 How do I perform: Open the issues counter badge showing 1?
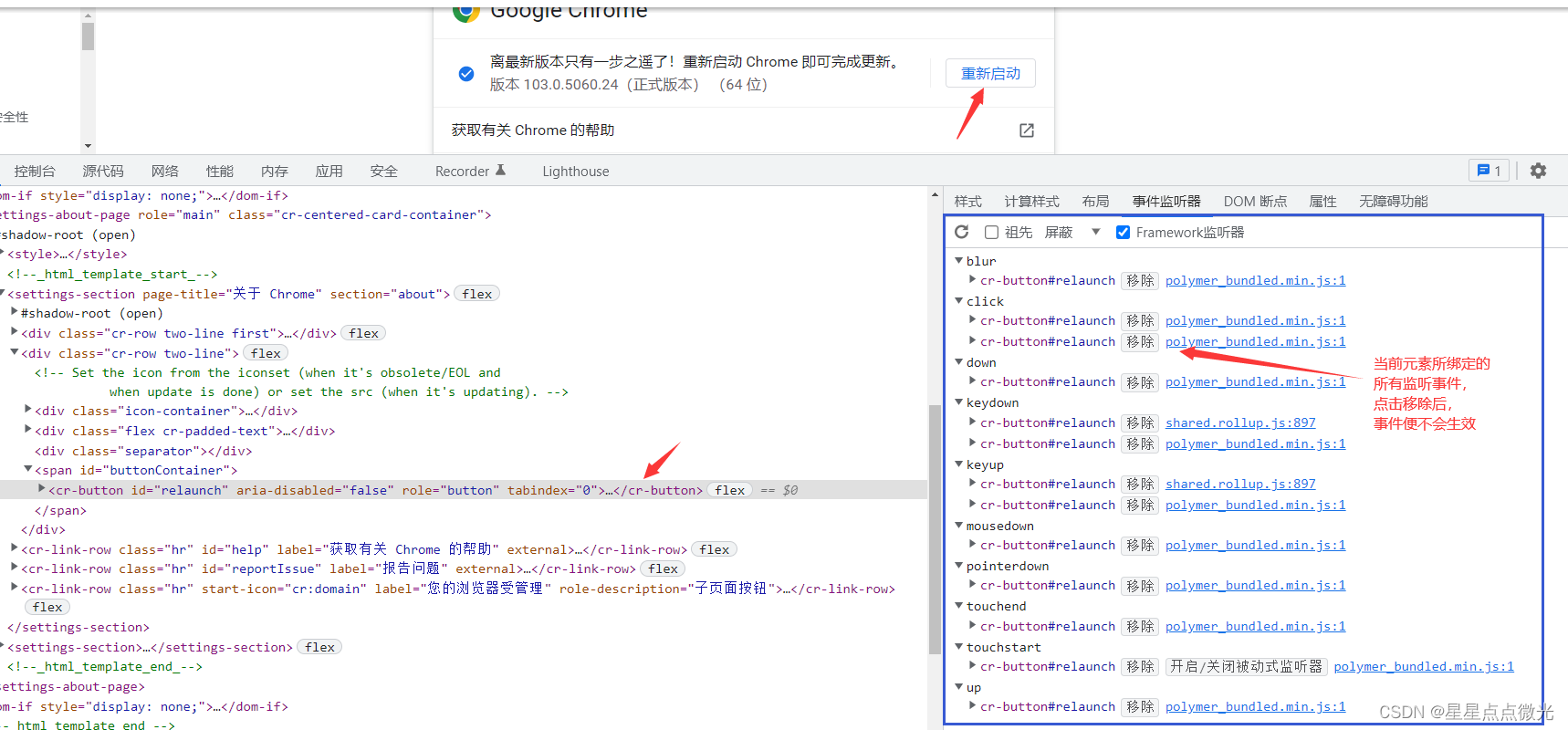(1489, 171)
